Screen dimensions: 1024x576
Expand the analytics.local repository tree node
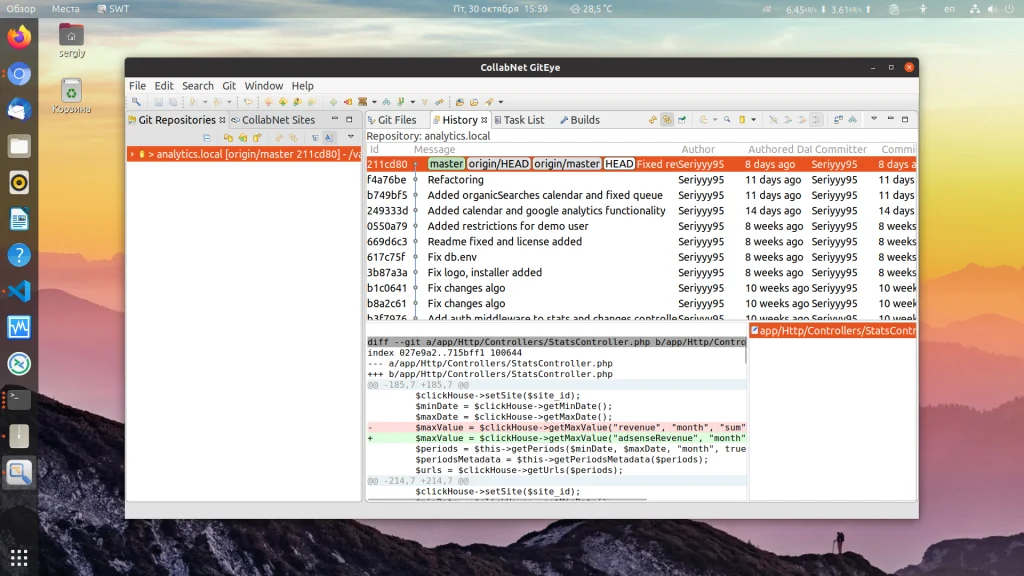[x=132, y=155]
